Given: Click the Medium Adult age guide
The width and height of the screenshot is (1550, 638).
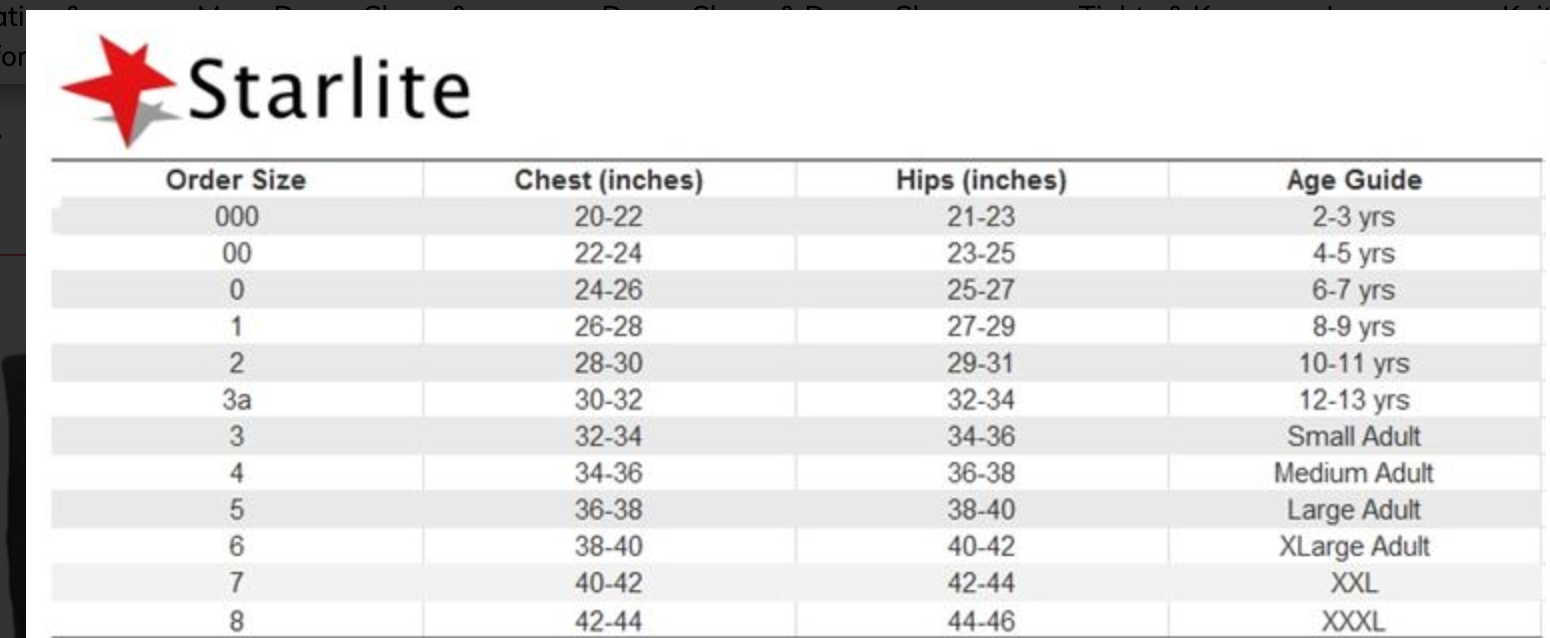Looking at the screenshot, I should pyautogui.click(x=1354, y=473).
